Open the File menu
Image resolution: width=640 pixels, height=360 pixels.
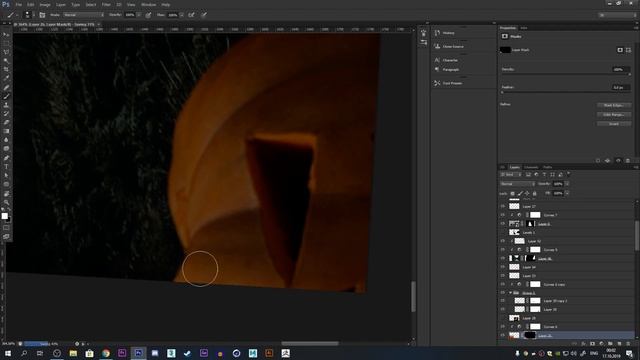coord(19,4)
